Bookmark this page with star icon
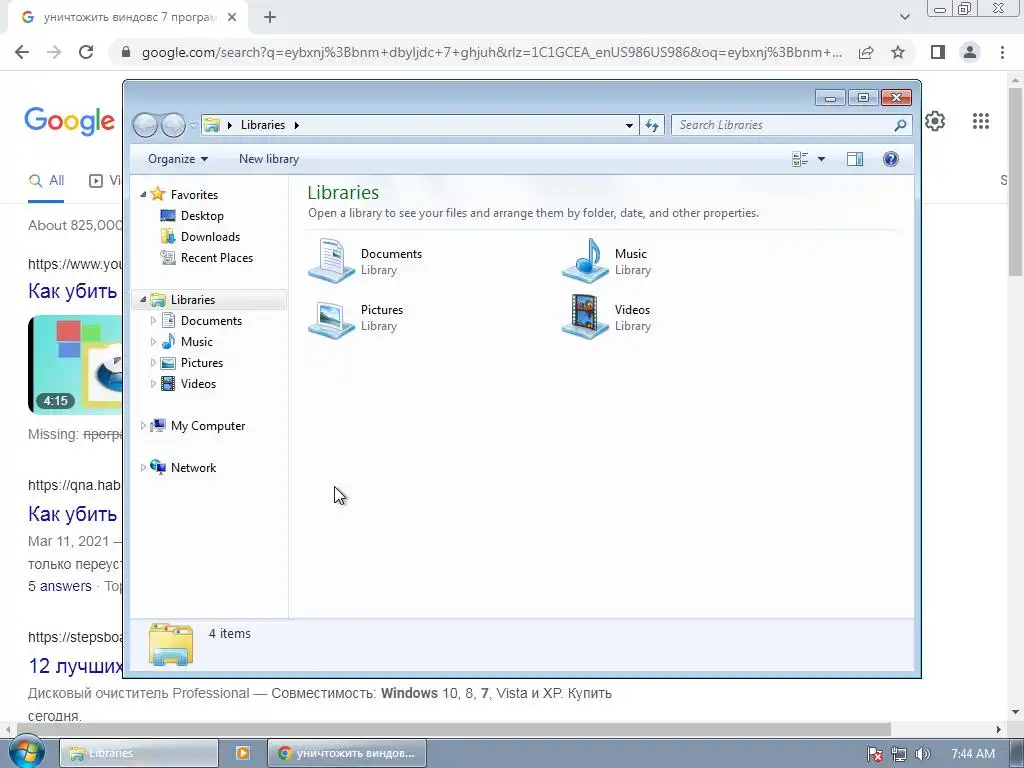 pyautogui.click(x=898, y=52)
